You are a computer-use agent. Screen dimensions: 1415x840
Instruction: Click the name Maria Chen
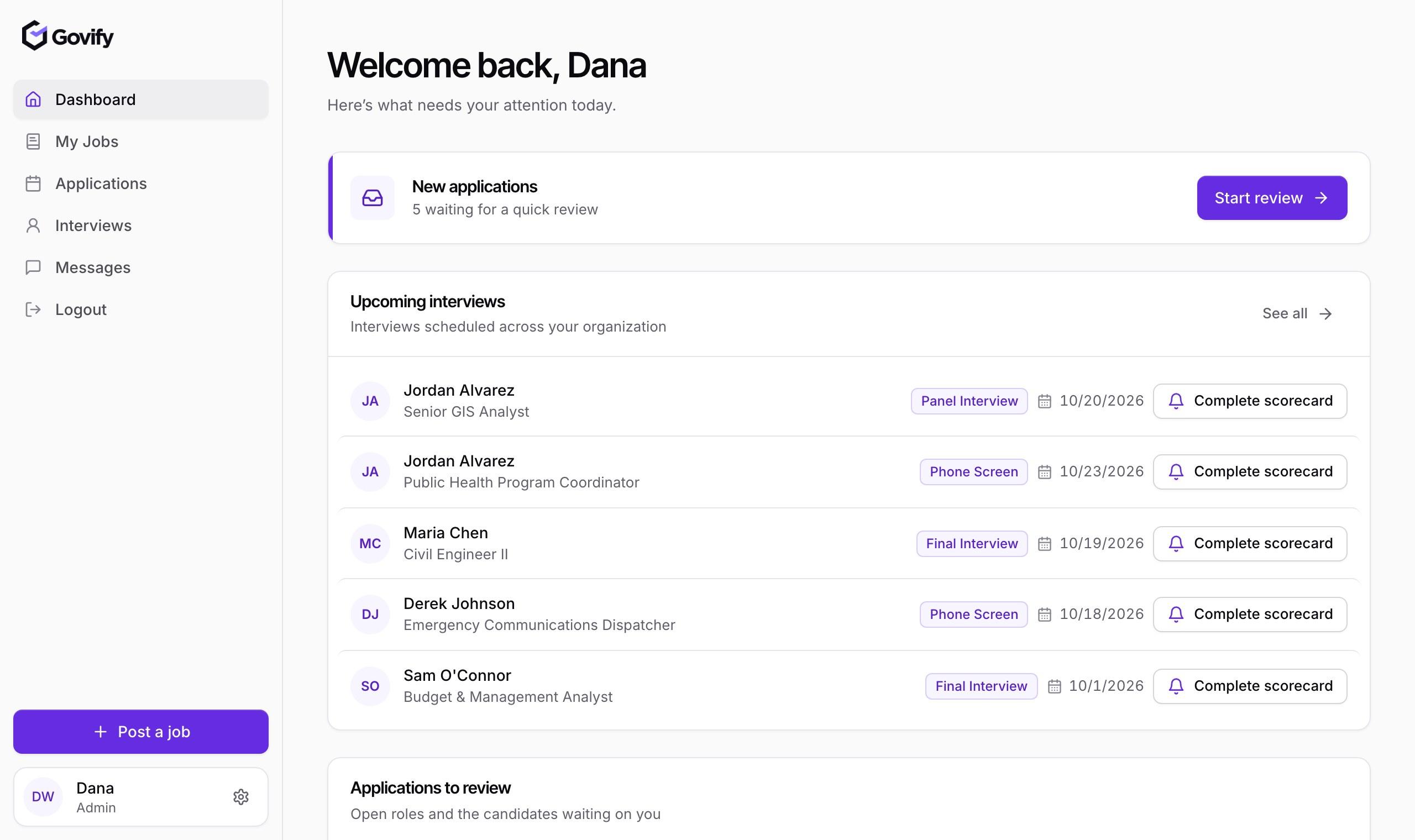[446, 533]
